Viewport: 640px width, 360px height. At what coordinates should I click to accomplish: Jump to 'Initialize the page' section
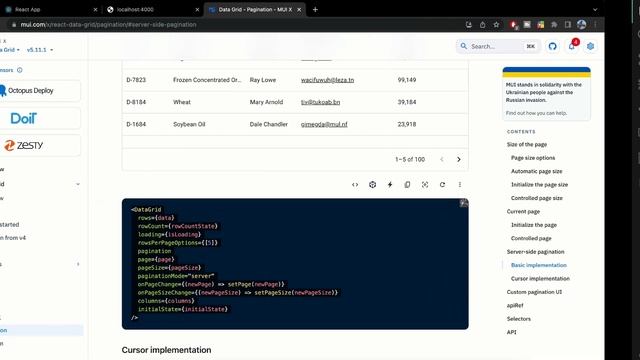(x=534, y=225)
